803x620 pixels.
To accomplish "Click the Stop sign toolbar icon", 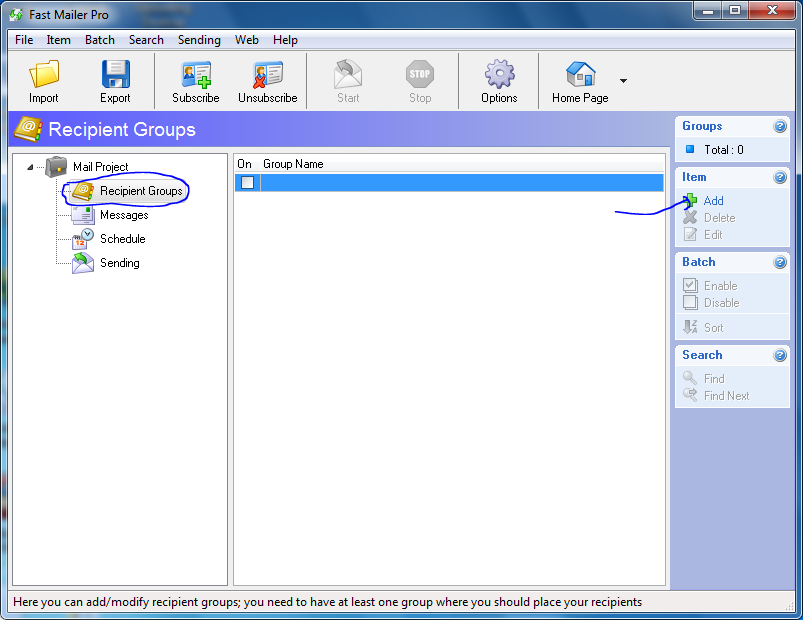I will coord(420,74).
